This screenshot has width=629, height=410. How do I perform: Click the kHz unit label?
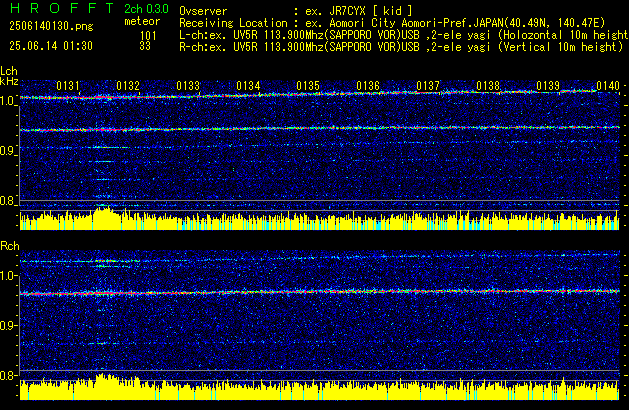point(9,81)
